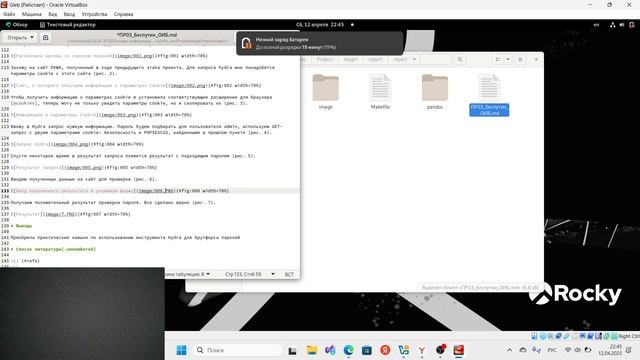Screen dimensions: 640x360
Task: Click first report breadcrumb in Files
Action: click(x=375, y=60)
